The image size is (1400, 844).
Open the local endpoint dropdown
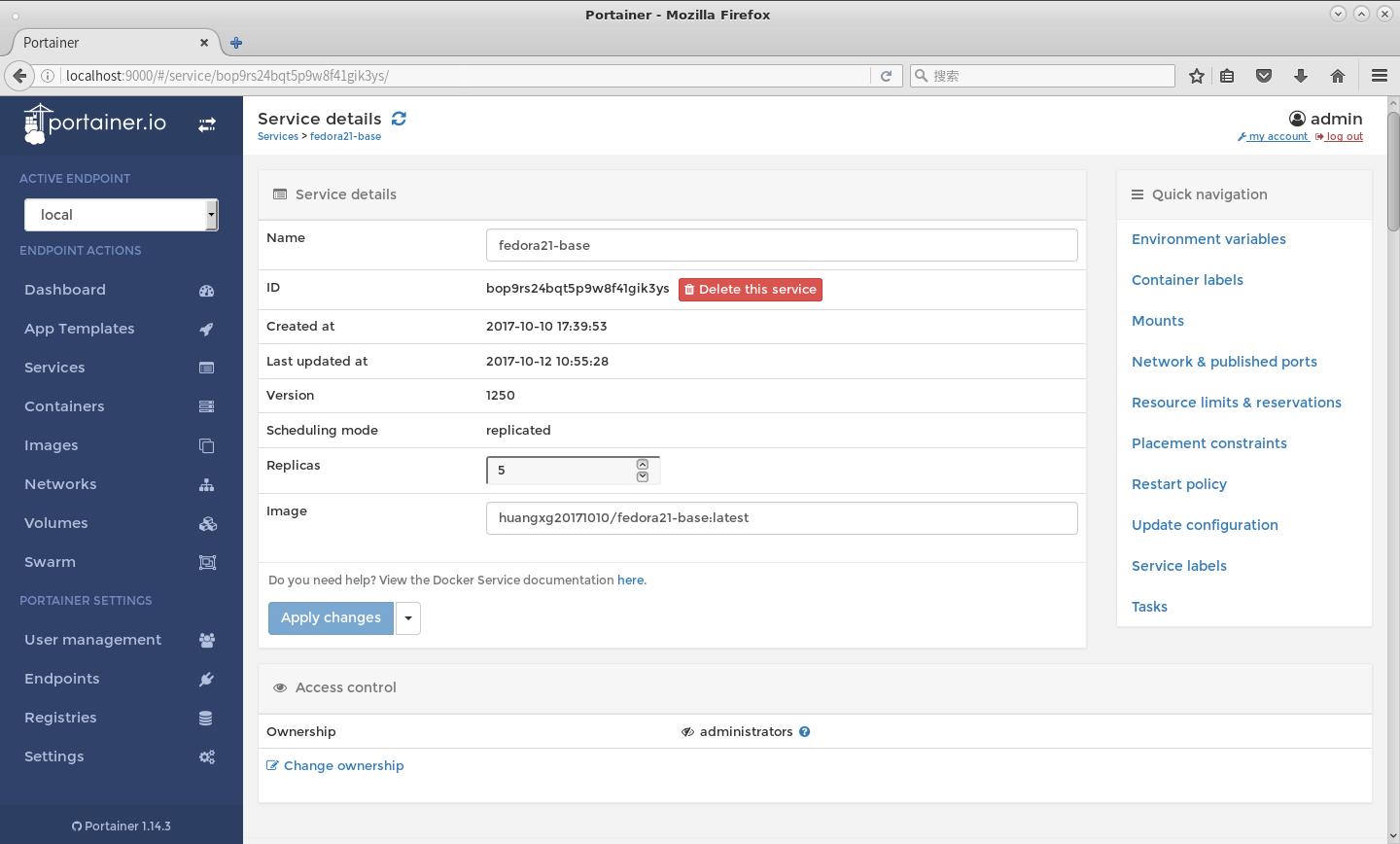point(121,215)
